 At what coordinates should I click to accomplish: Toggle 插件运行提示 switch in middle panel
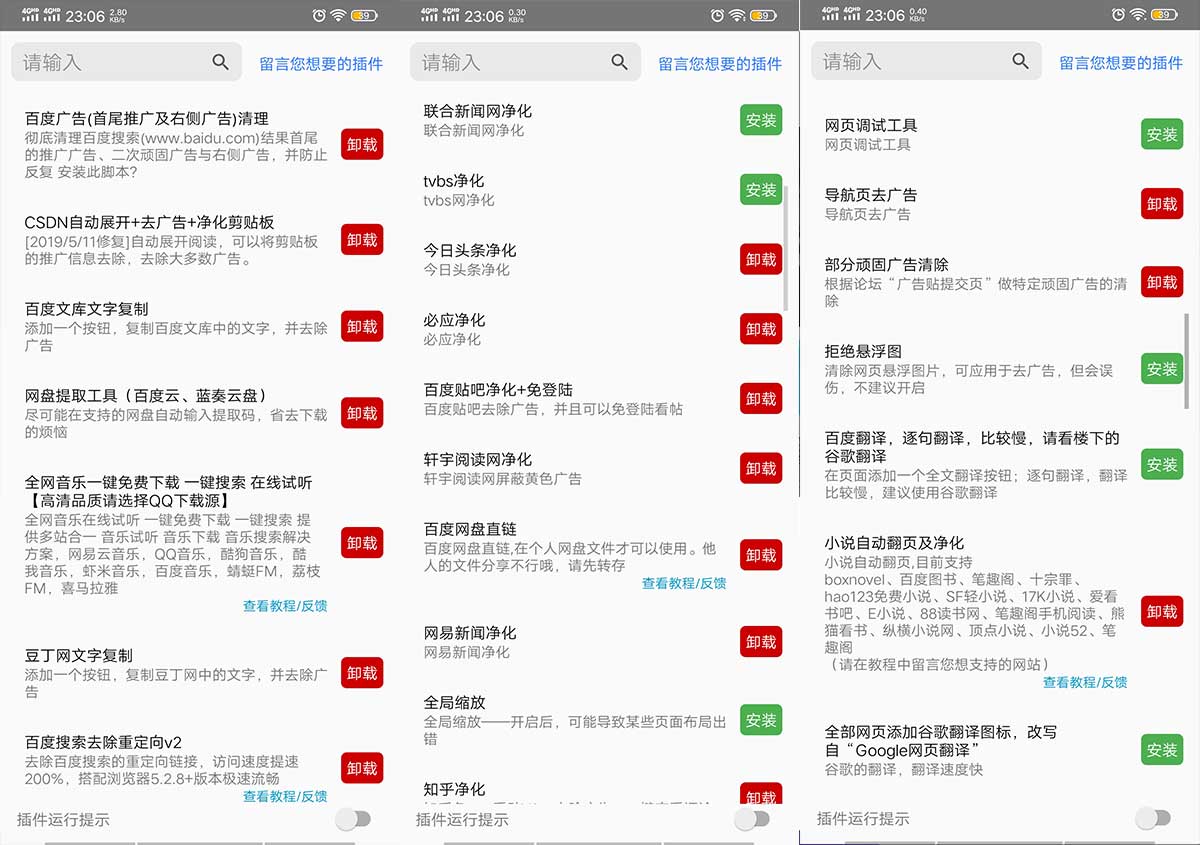(751, 819)
